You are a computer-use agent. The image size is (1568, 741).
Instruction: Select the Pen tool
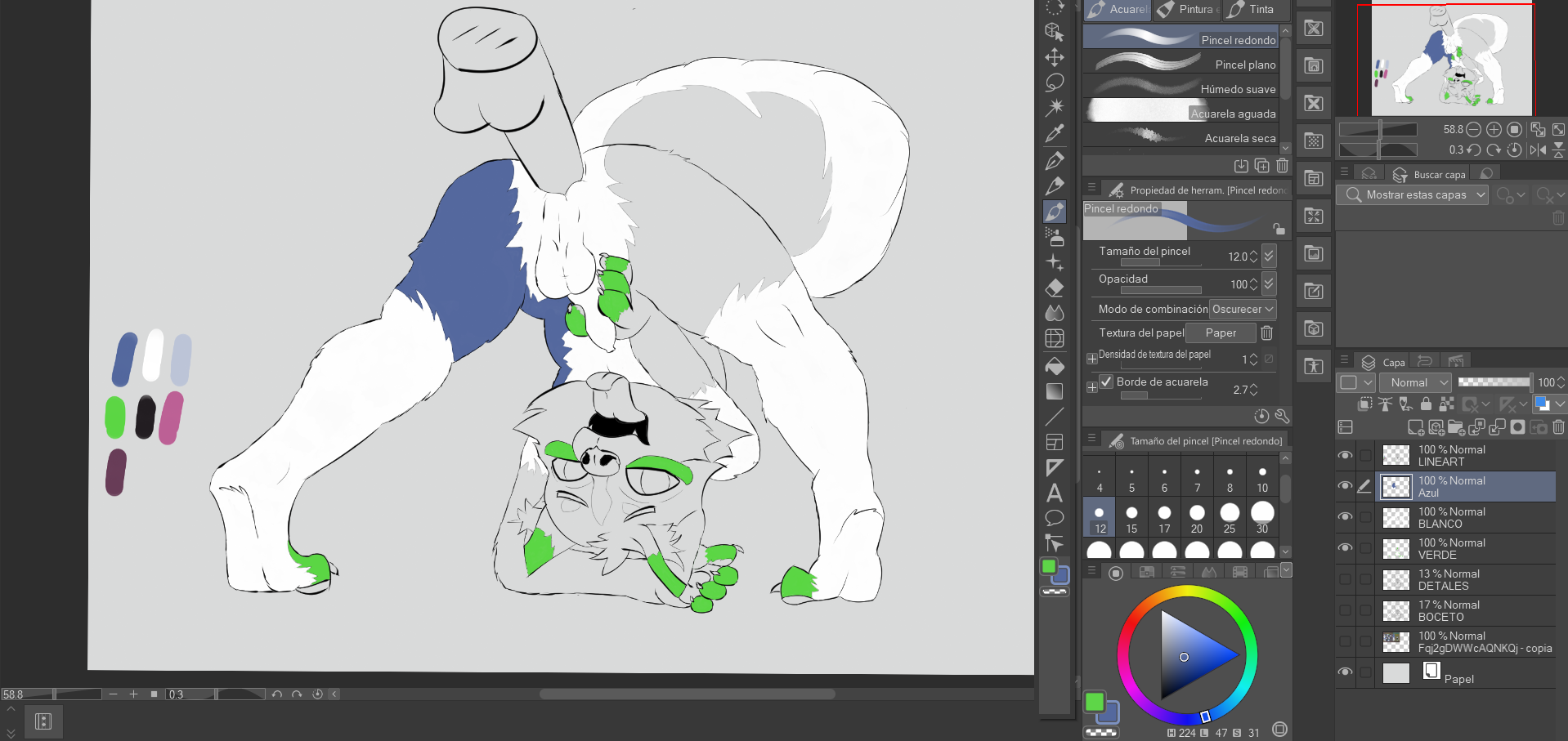pyautogui.click(x=1055, y=161)
